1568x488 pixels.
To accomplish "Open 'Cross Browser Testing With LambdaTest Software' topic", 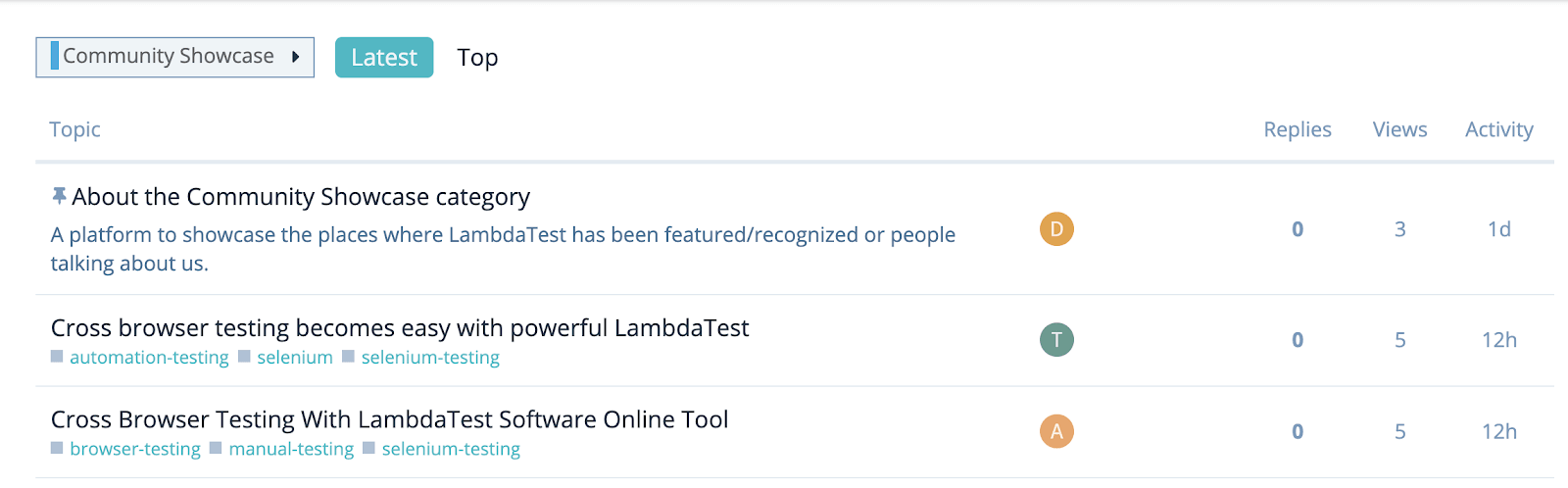I will pos(389,419).
